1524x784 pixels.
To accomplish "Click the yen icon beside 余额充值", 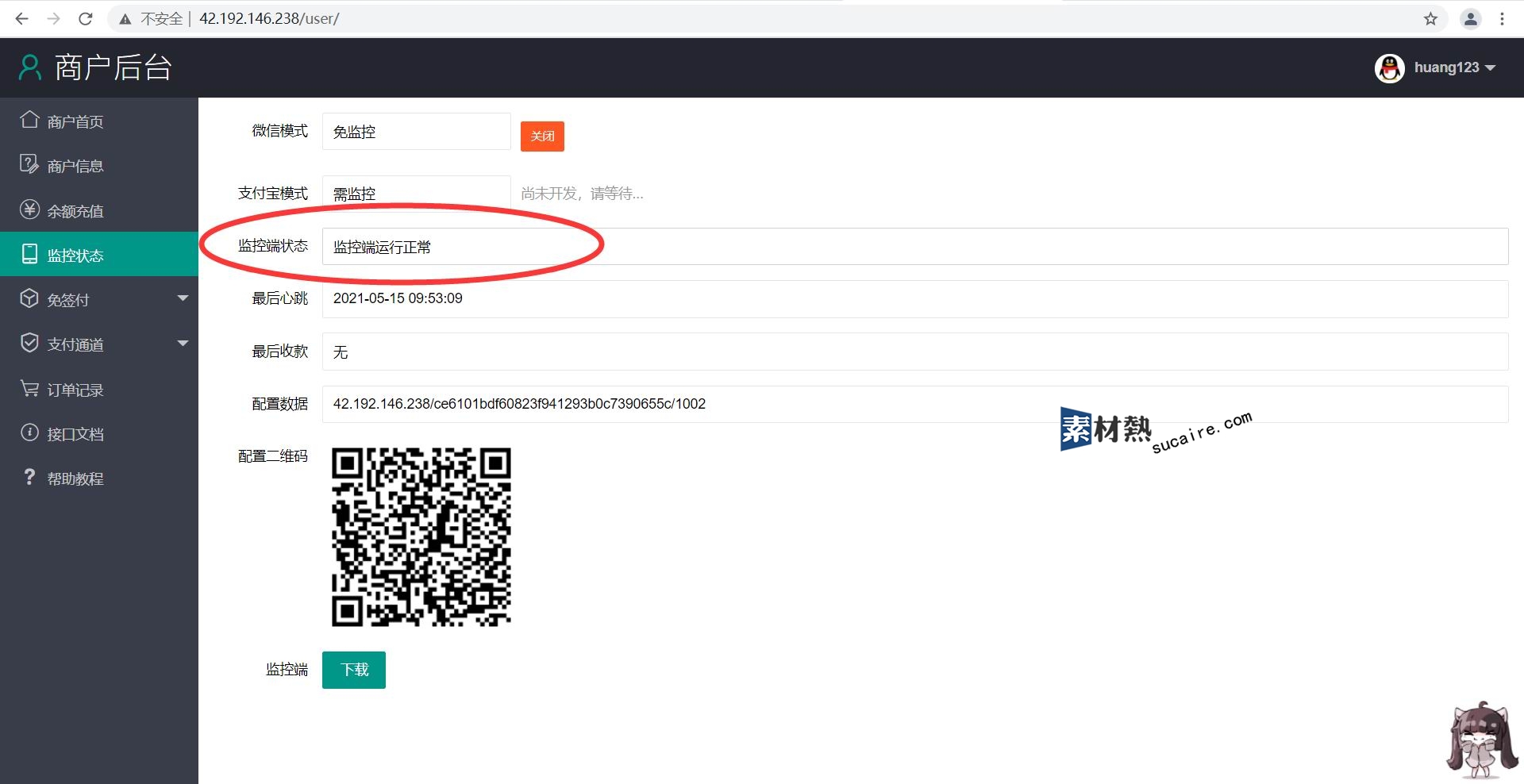I will 29,209.
